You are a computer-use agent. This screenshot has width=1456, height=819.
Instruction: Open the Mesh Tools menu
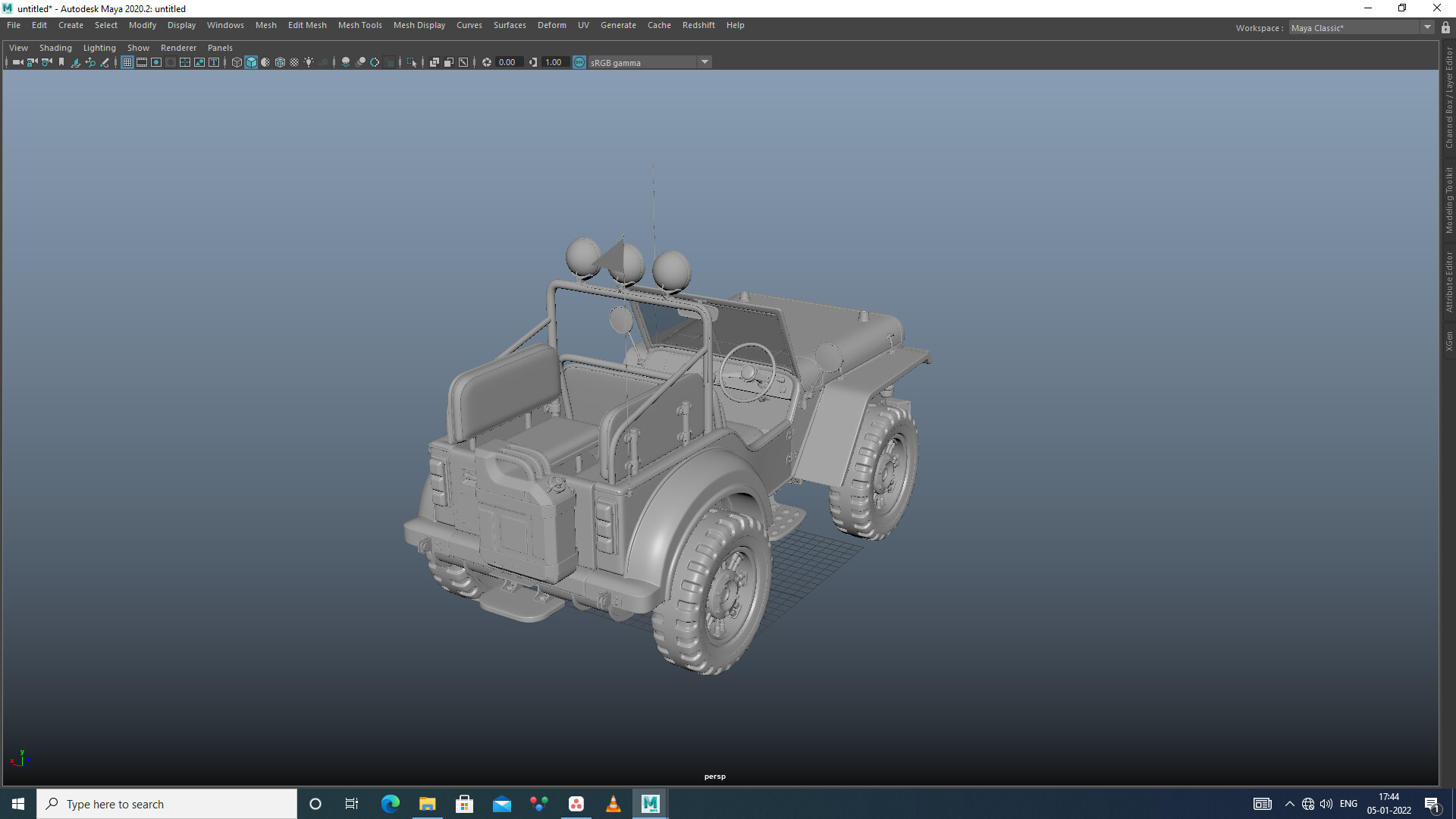click(359, 25)
